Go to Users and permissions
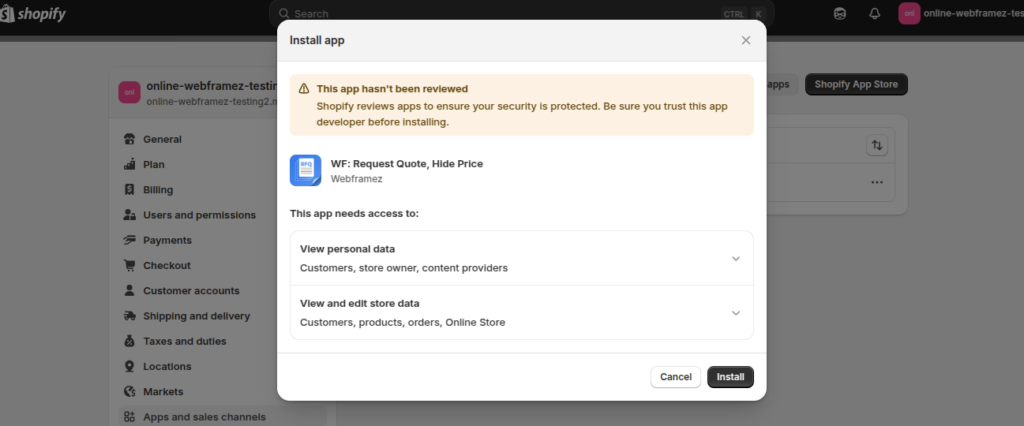The width and height of the screenshot is (1024, 426). coord(199,215)
